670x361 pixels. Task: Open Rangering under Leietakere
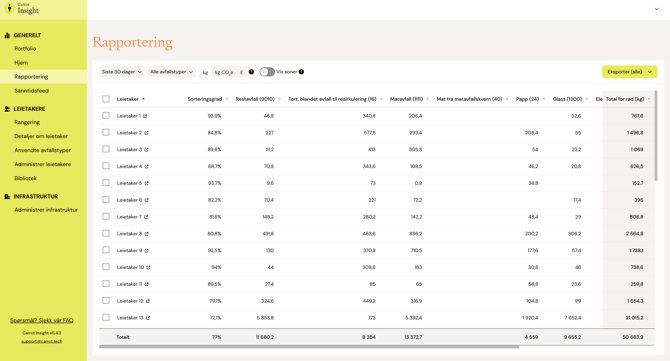(27, 122)
